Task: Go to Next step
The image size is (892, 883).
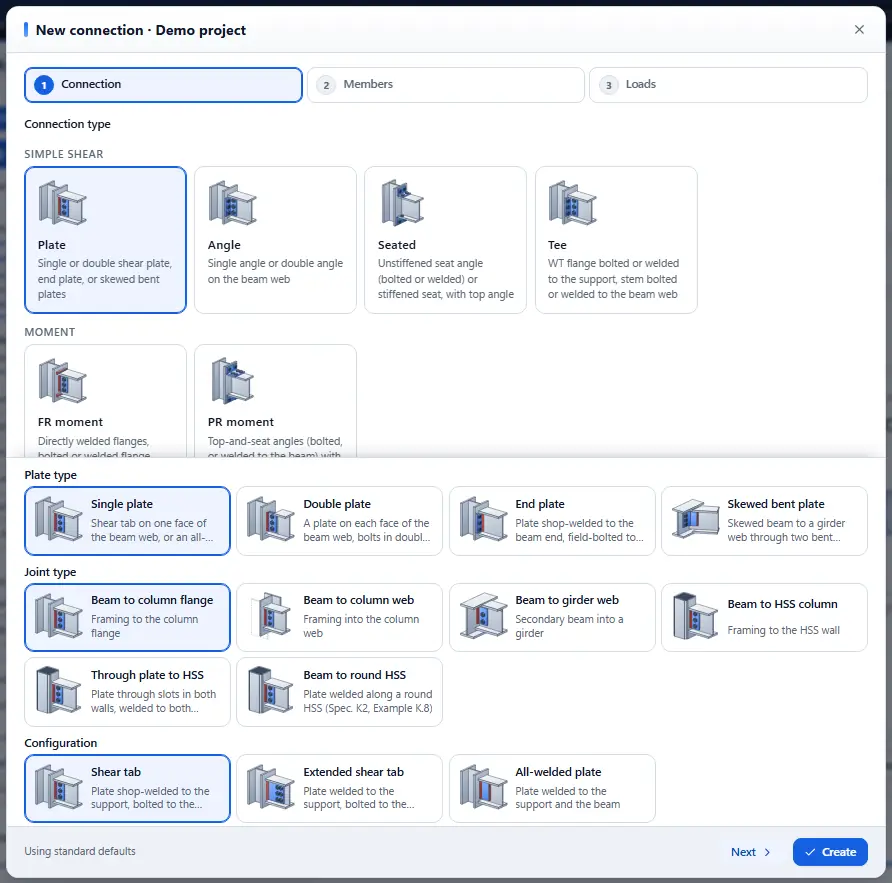Action: (750, 852)
